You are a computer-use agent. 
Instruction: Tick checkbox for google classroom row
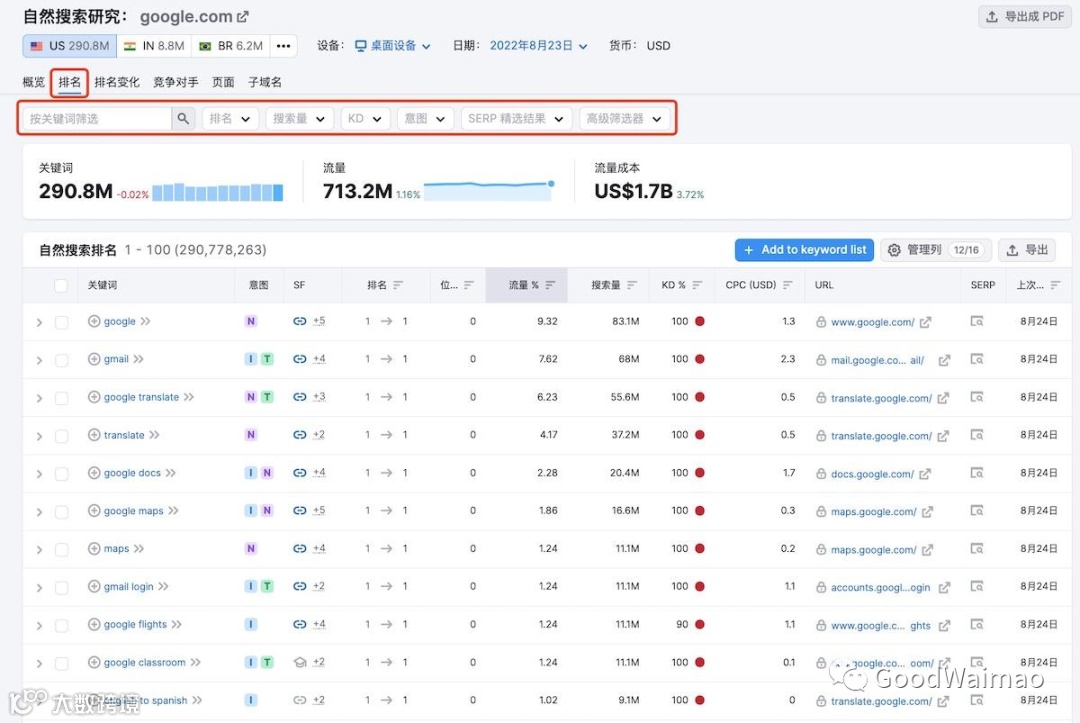click(61, 663)
